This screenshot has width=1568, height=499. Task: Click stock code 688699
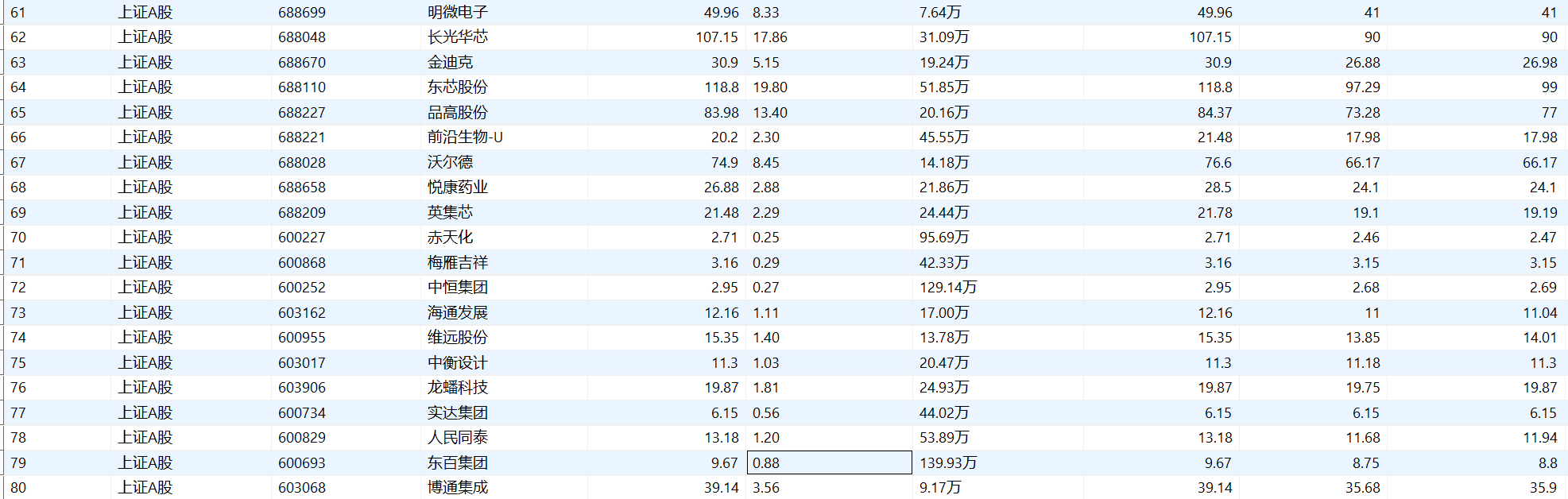[302, 13]
